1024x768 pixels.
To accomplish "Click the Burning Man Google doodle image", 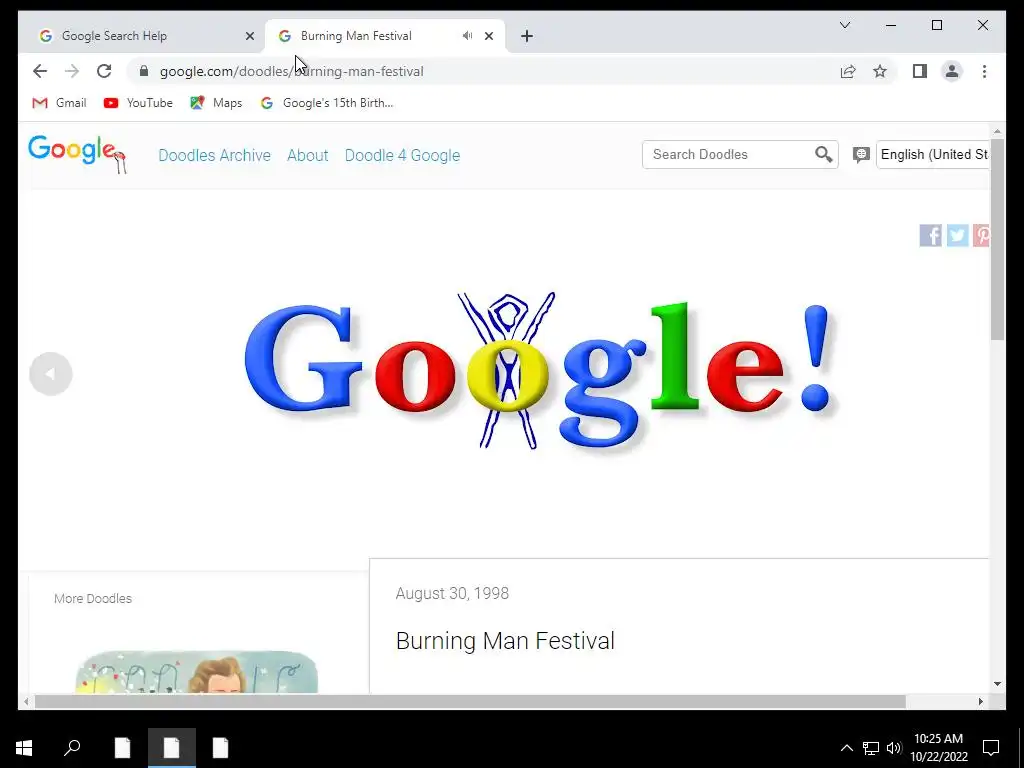I will click(x=540, y=370).
